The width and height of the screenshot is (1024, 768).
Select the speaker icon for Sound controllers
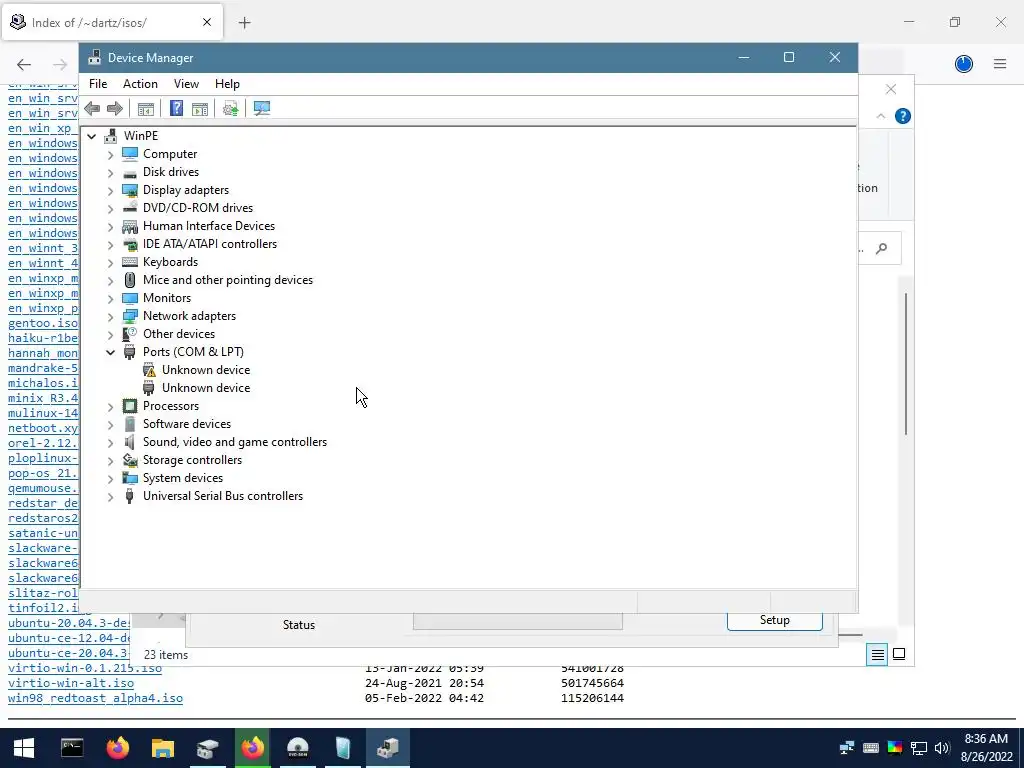130,442
